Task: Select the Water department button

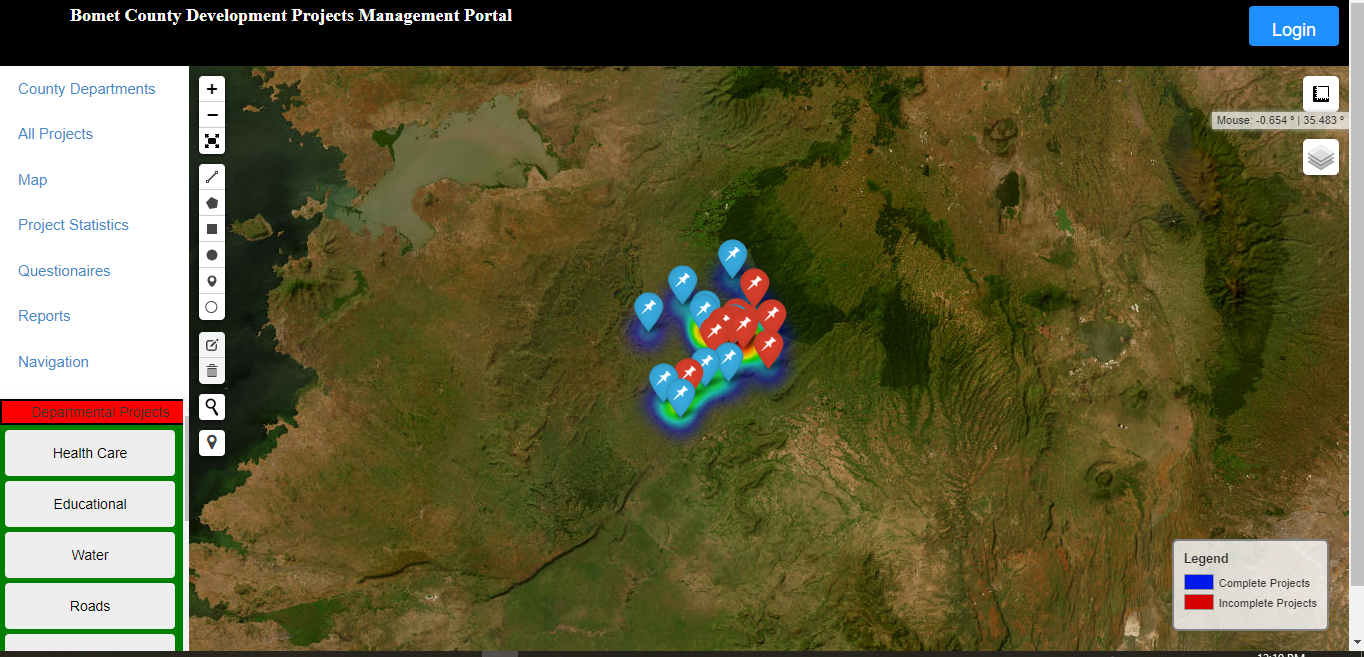Action: click(90, 555)
